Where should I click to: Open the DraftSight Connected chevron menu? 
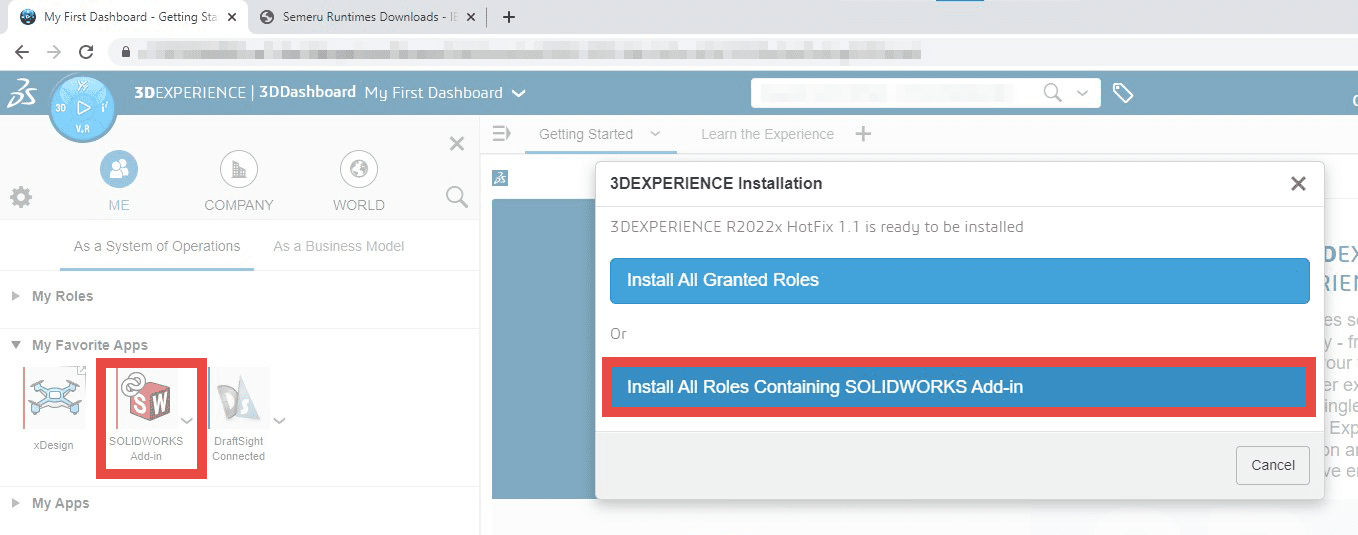pos(279,420)
